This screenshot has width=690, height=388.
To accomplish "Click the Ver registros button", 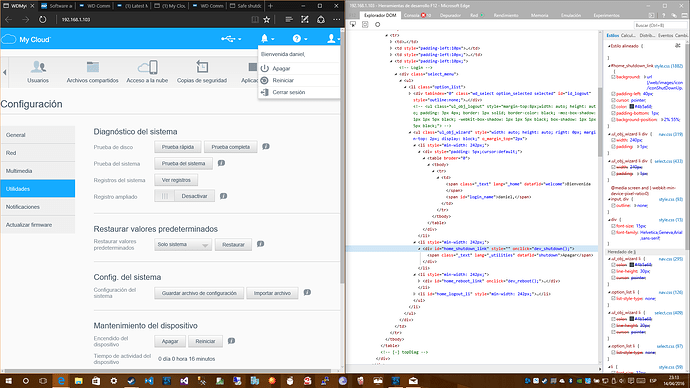I will [x=176, y=180].
